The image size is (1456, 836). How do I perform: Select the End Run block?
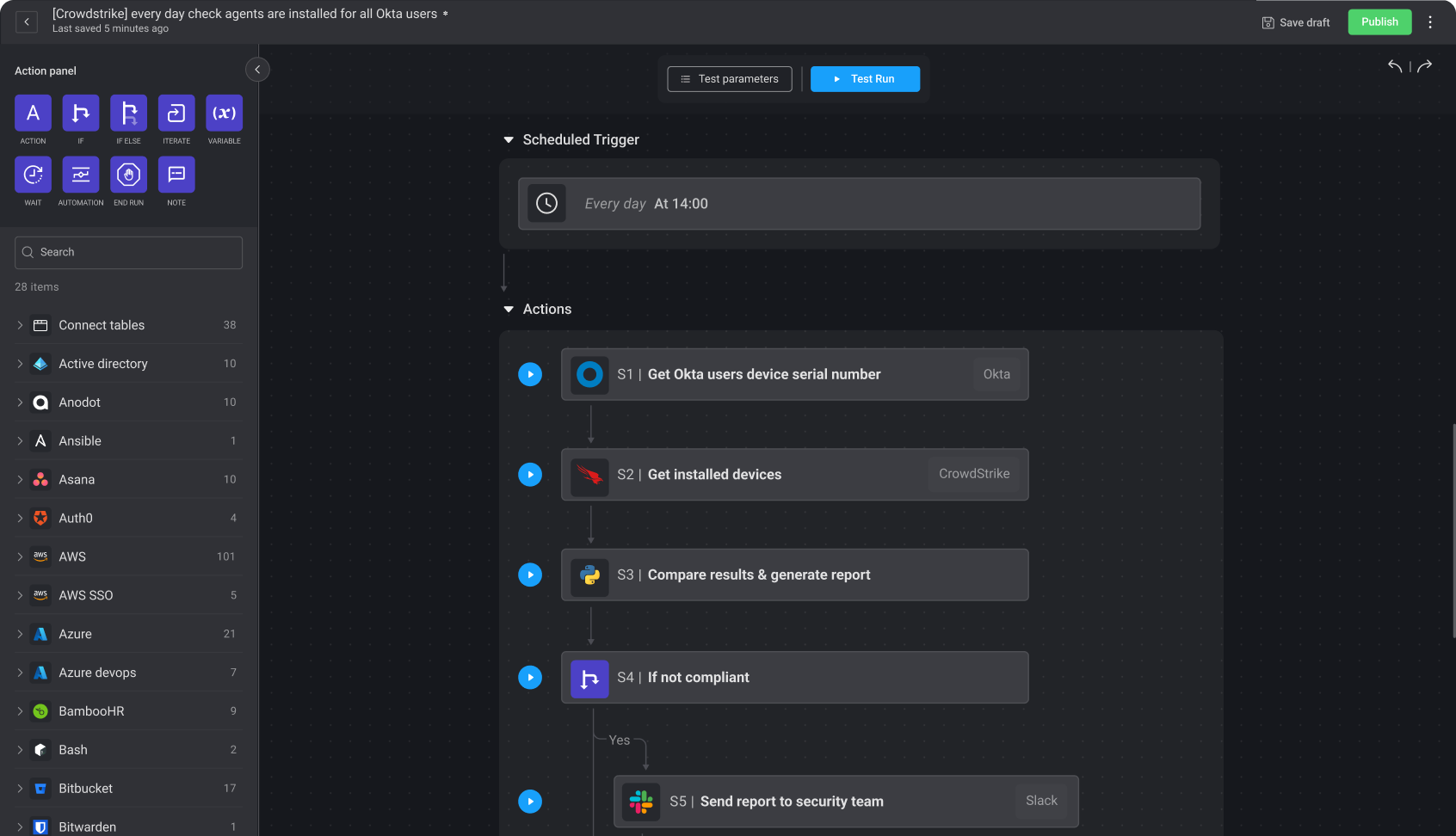click(128, 175)
